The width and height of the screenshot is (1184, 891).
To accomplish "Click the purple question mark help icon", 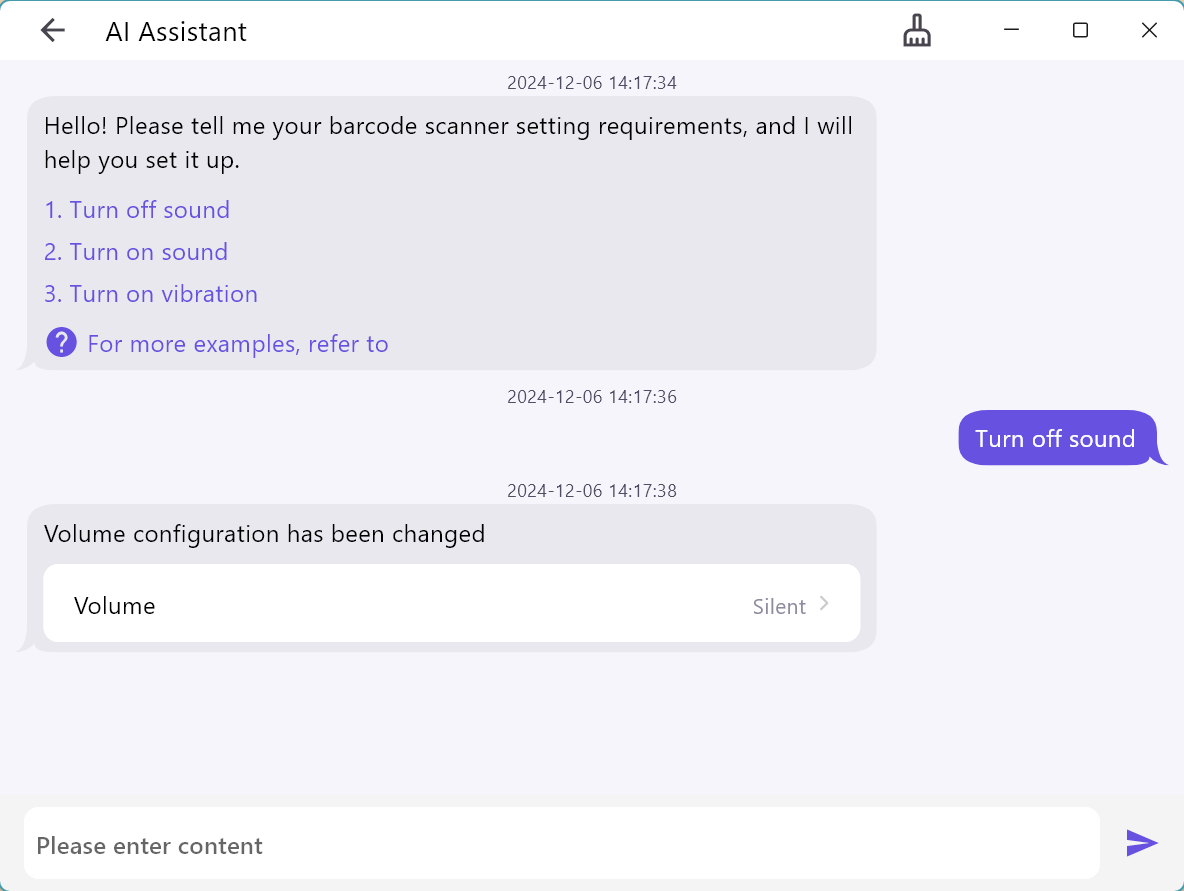I will pos(61,343).
